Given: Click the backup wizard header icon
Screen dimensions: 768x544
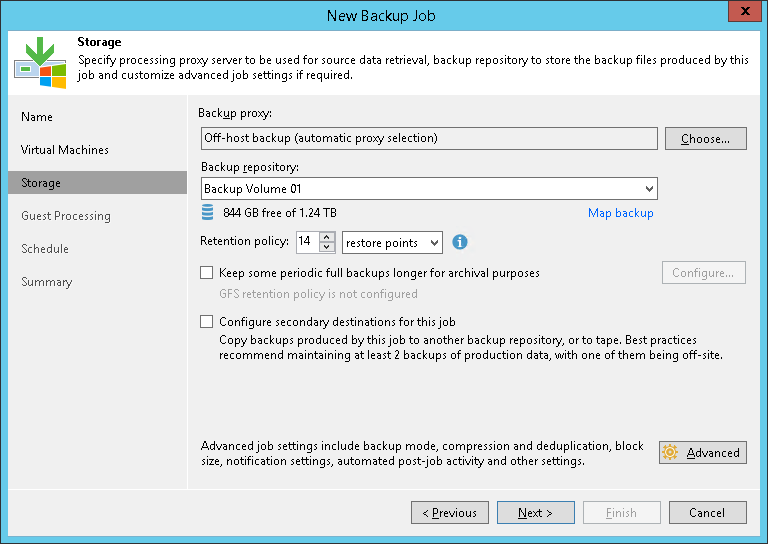Looking at the screenshot, I should 39,62.
